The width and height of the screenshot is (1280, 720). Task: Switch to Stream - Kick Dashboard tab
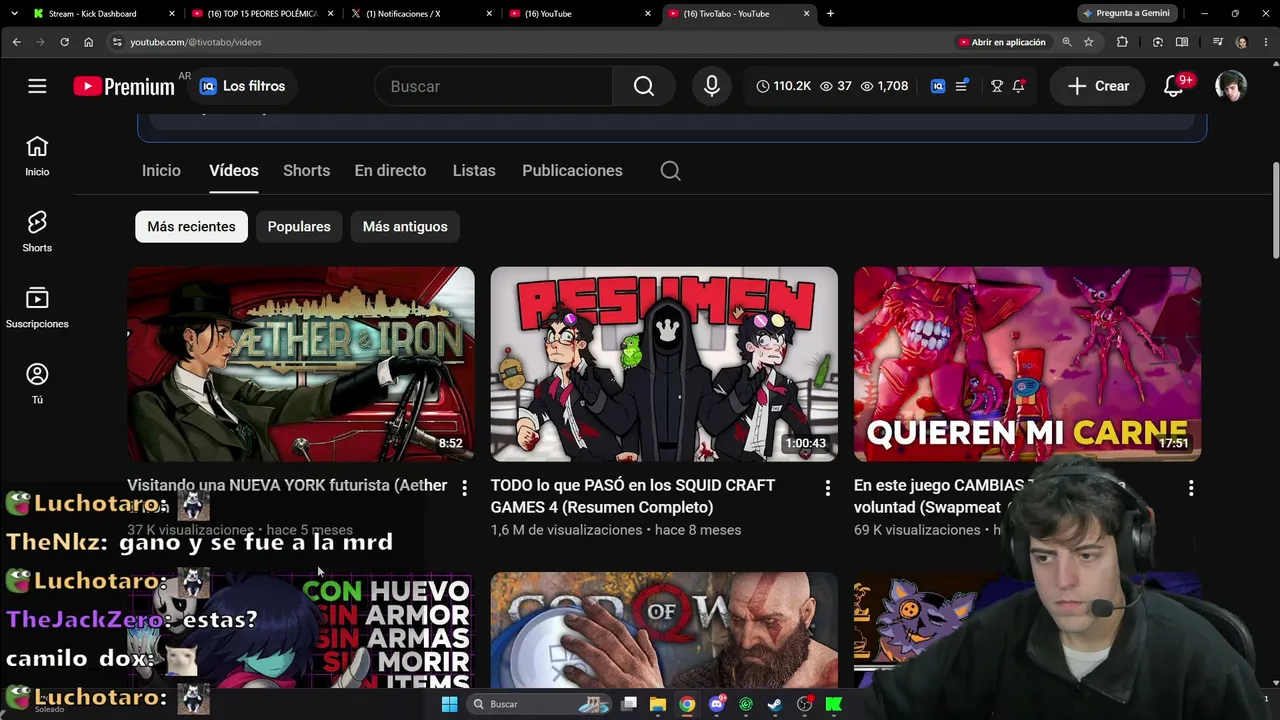point(104,14)
